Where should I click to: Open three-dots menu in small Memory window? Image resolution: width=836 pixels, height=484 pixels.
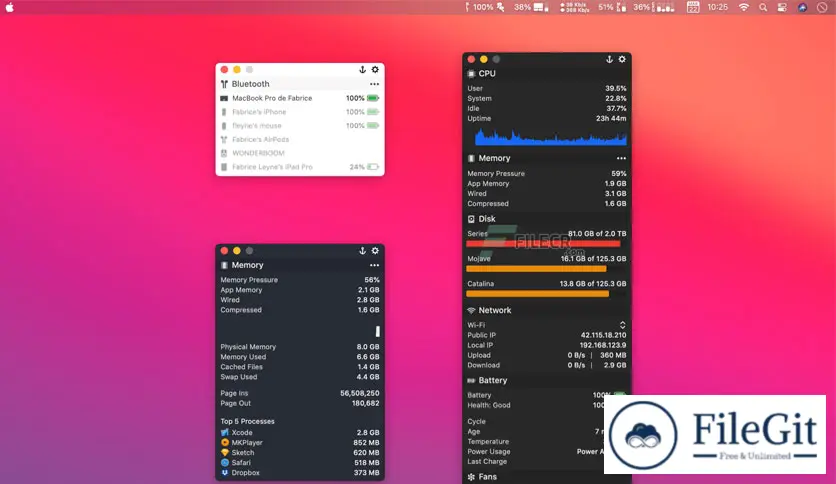click(374, 266)
